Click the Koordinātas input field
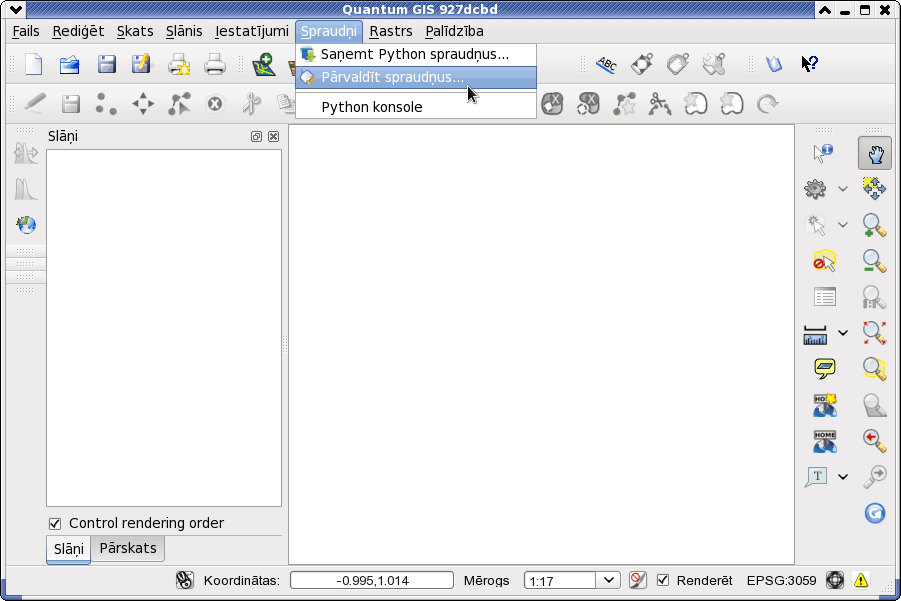The image size is (901, 601). (x=372, y=580)
